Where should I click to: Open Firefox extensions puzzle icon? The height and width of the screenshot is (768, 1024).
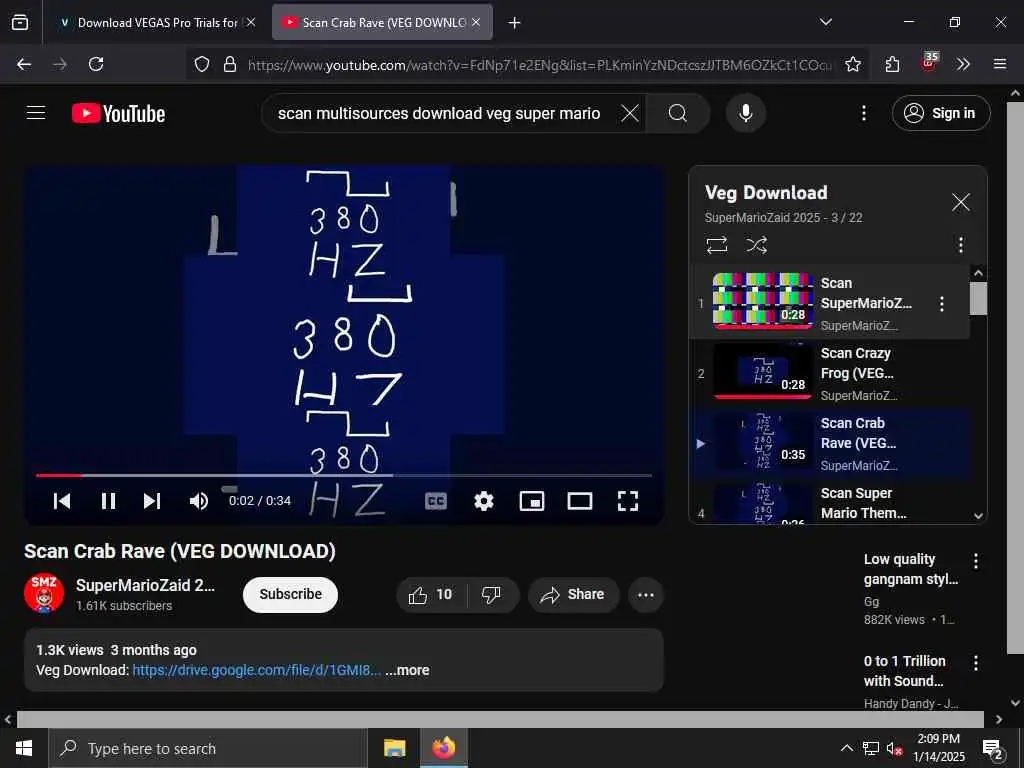[893, 64]
